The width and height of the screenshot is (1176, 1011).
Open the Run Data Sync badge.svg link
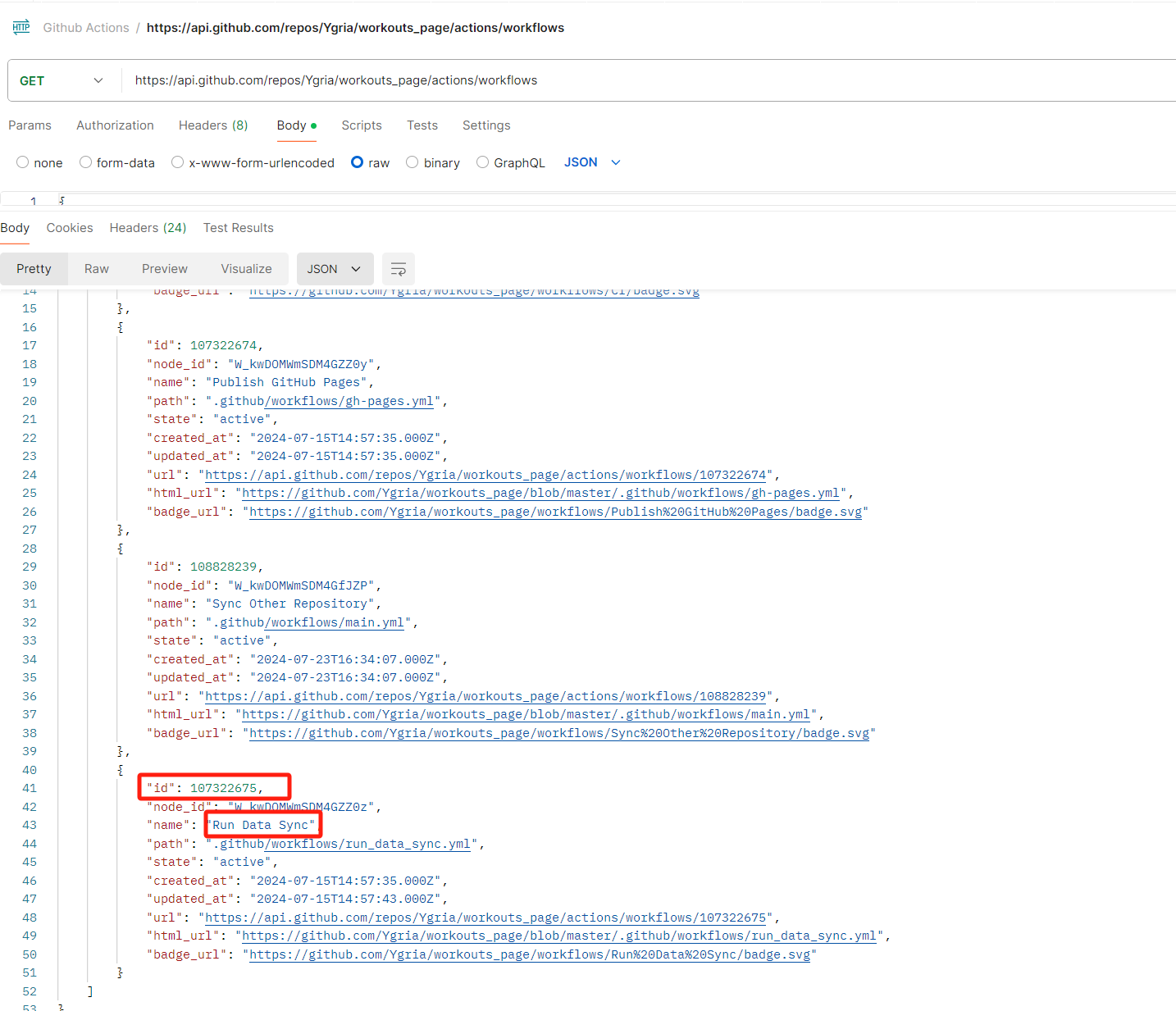click(530, 954)
